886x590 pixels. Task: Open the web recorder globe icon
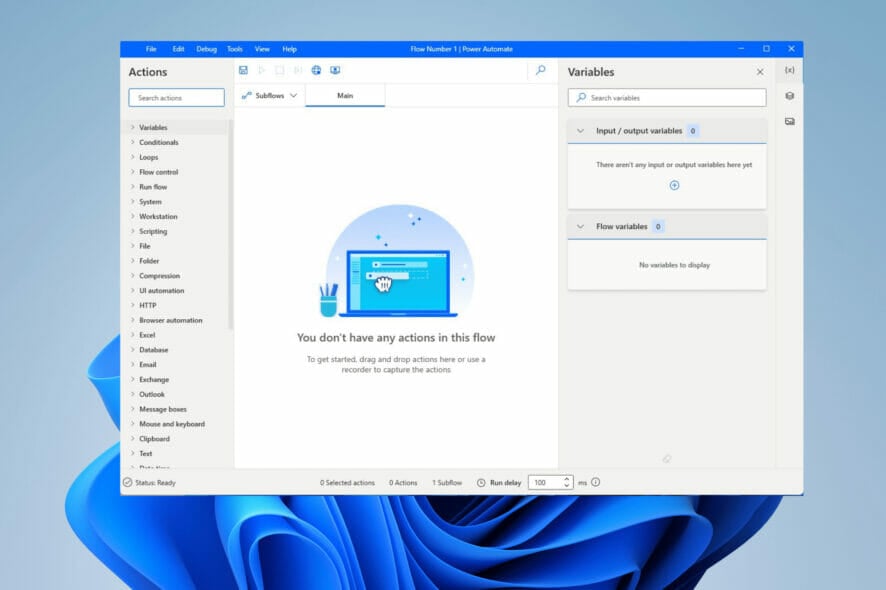pyautogui.click(x=317, y=70)
